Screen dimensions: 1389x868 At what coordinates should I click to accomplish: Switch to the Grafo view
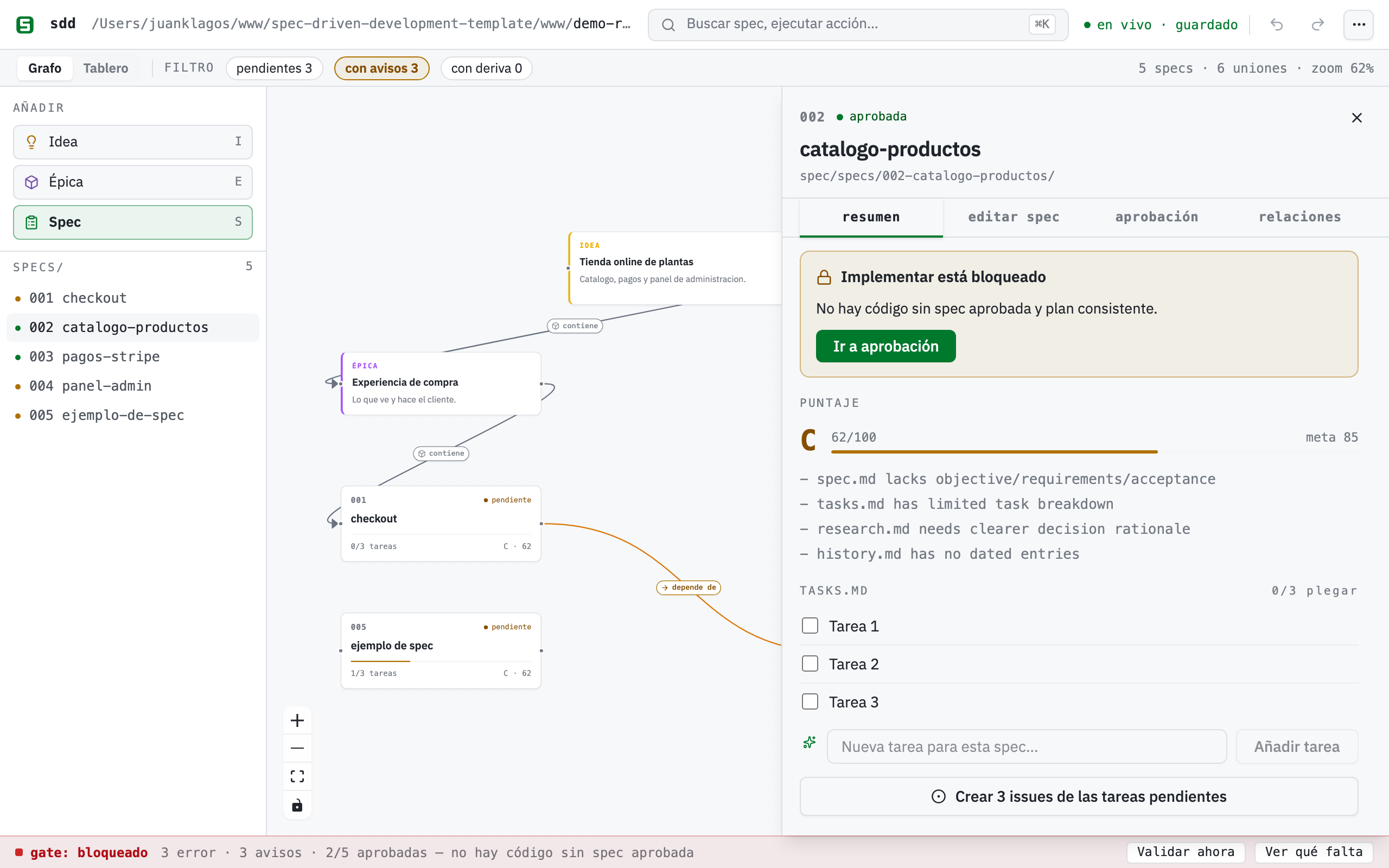[x=45, y=68]
